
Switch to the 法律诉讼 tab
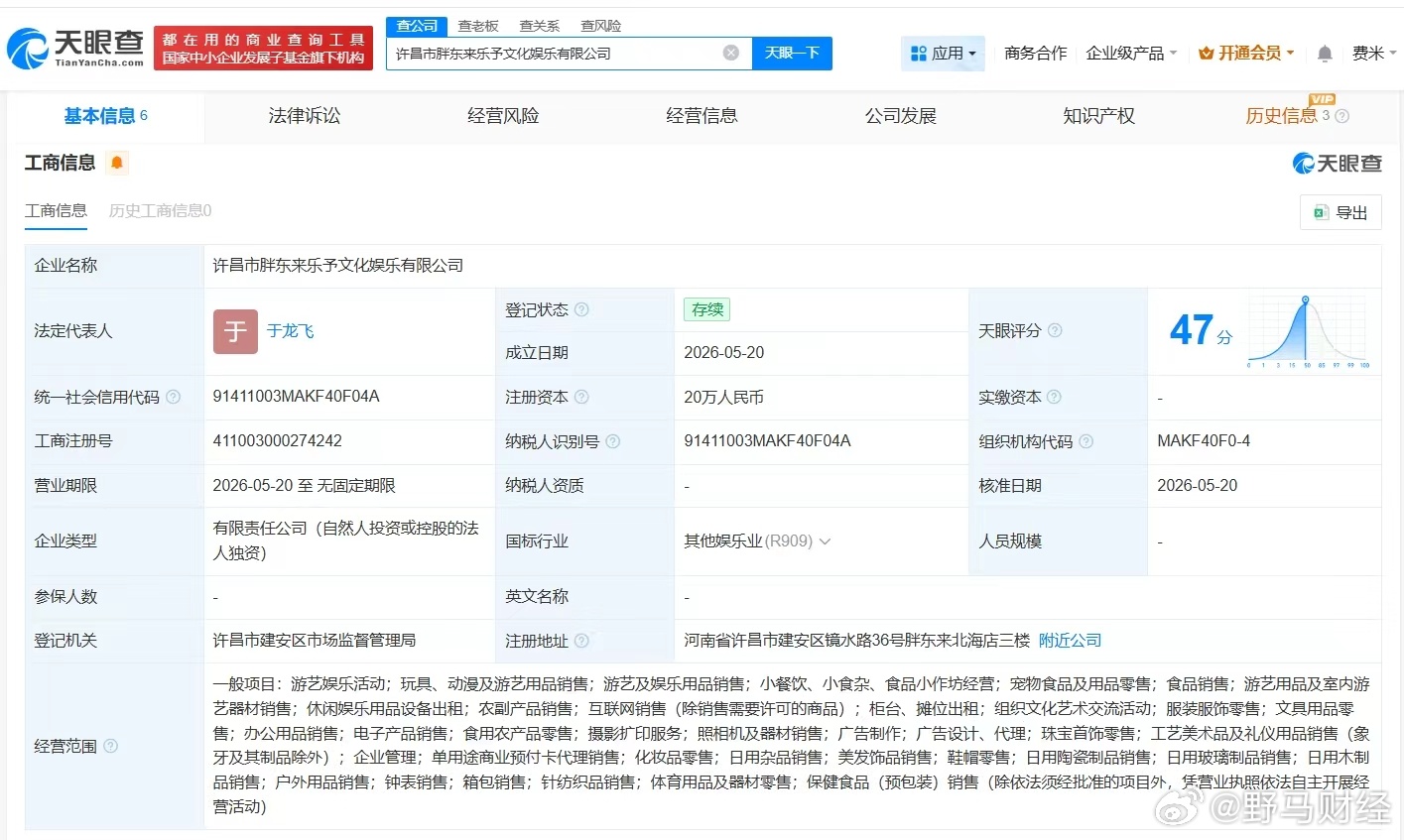[305, 116]
